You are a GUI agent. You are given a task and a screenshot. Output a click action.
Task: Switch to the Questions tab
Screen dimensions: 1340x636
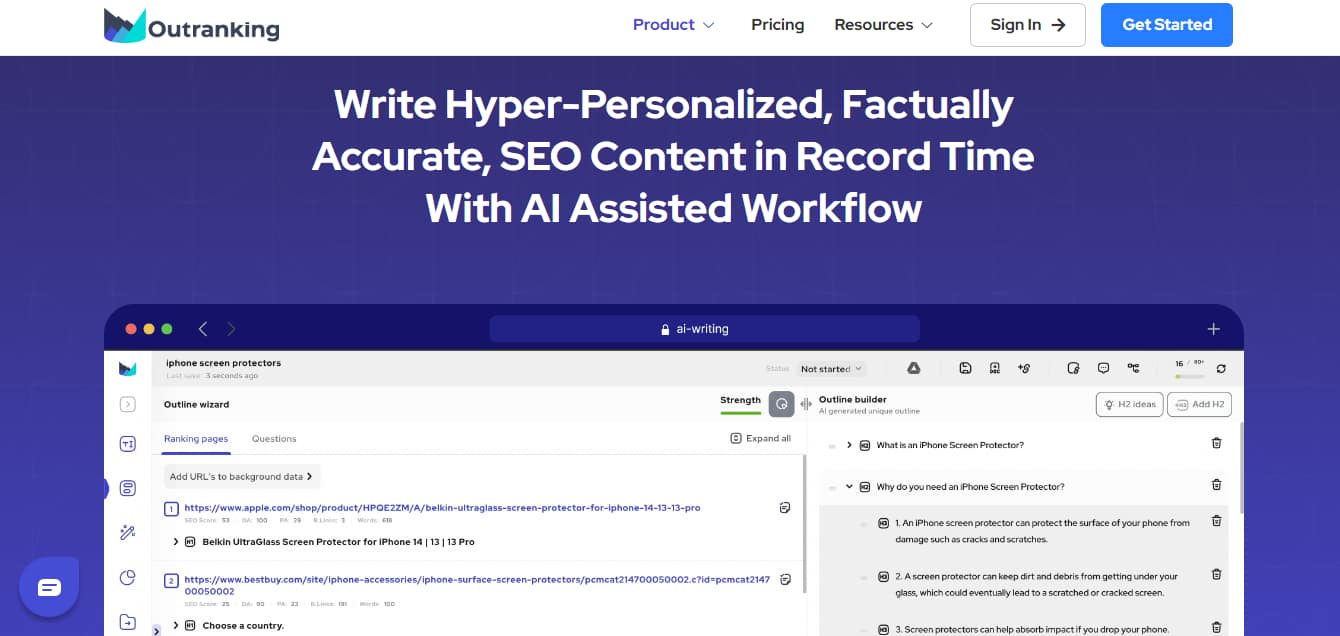coord(274,439)
